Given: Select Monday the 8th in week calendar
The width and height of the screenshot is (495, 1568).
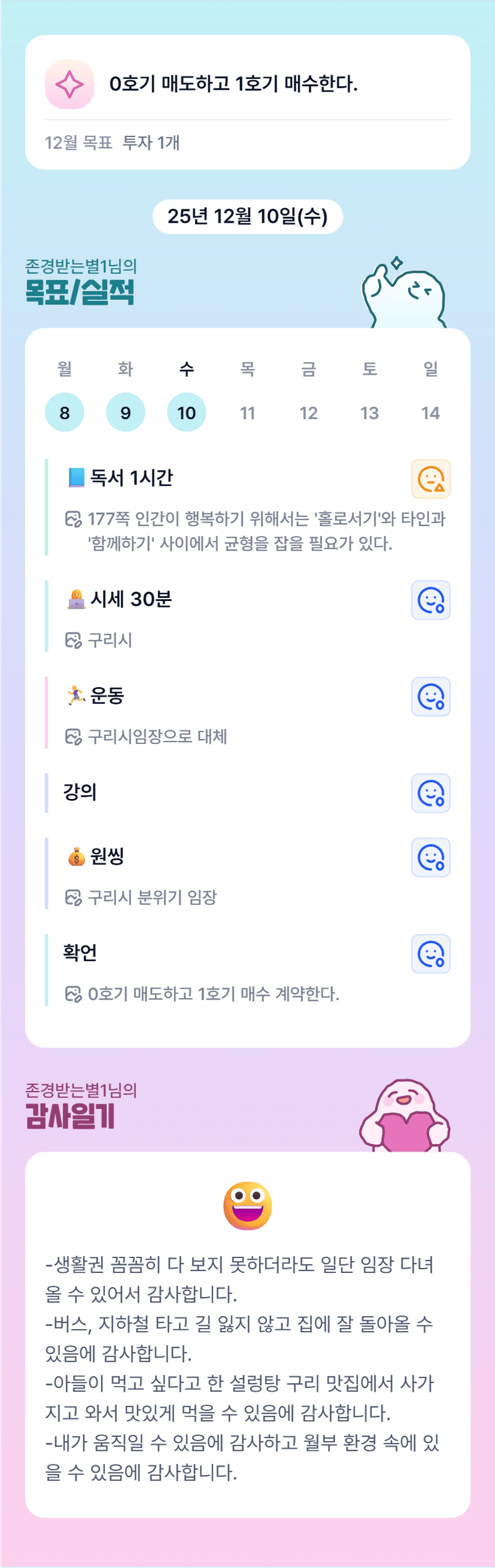Looking at the screenshot, I should [x=65, y=413].
